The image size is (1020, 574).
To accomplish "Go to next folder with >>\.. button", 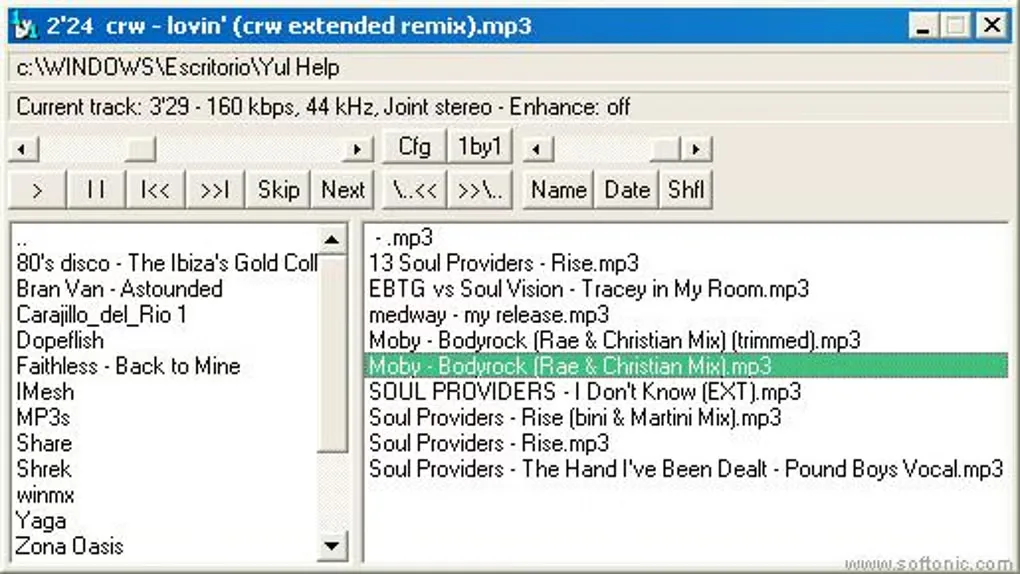I will 480,190.
